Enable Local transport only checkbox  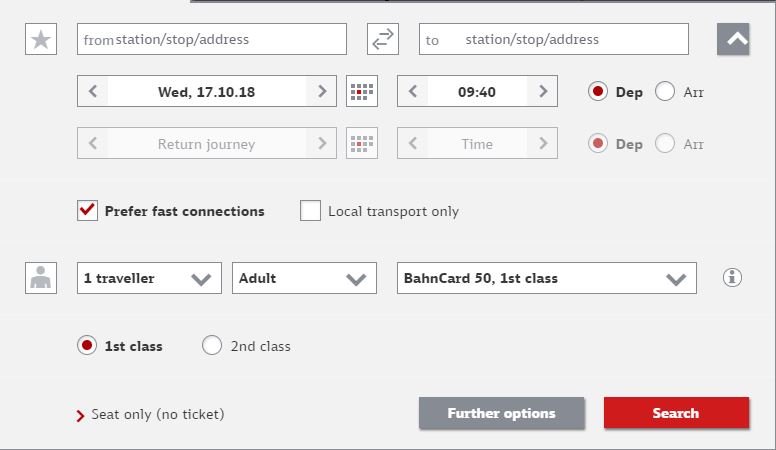pos(310,210)
